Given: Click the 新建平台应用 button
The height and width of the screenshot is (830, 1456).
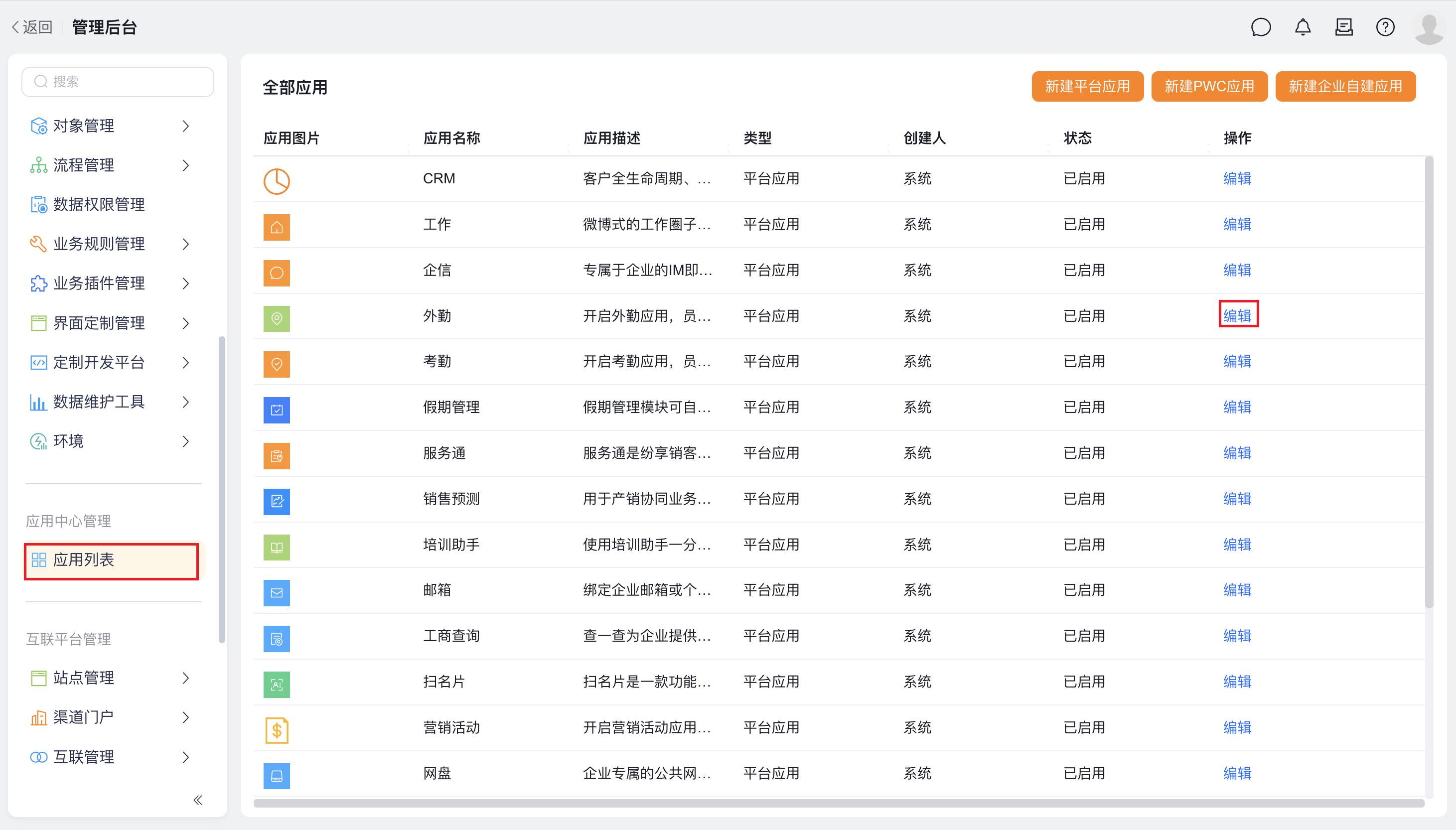Looking at the screenshot, I should 1087,86.
